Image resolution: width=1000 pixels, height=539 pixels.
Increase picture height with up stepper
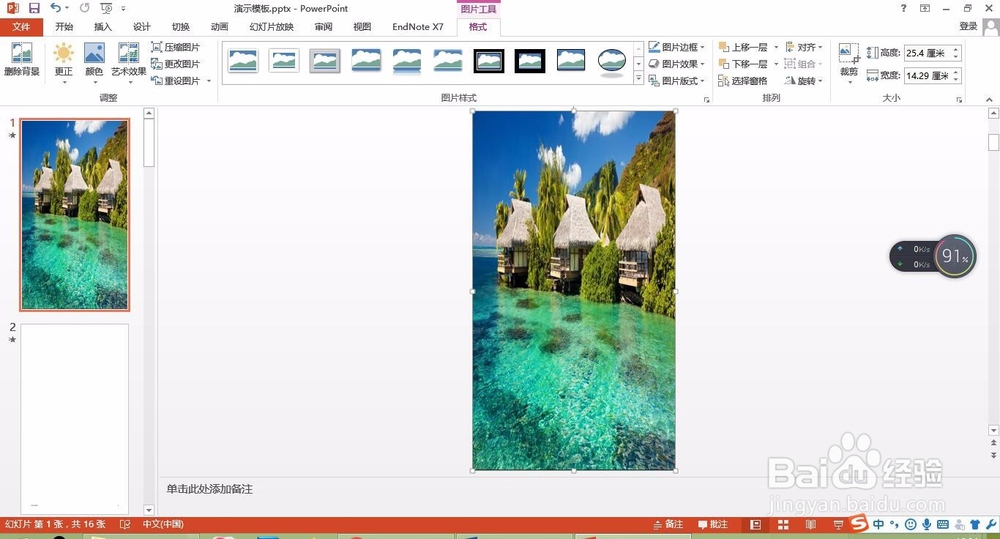click(956, 49)
